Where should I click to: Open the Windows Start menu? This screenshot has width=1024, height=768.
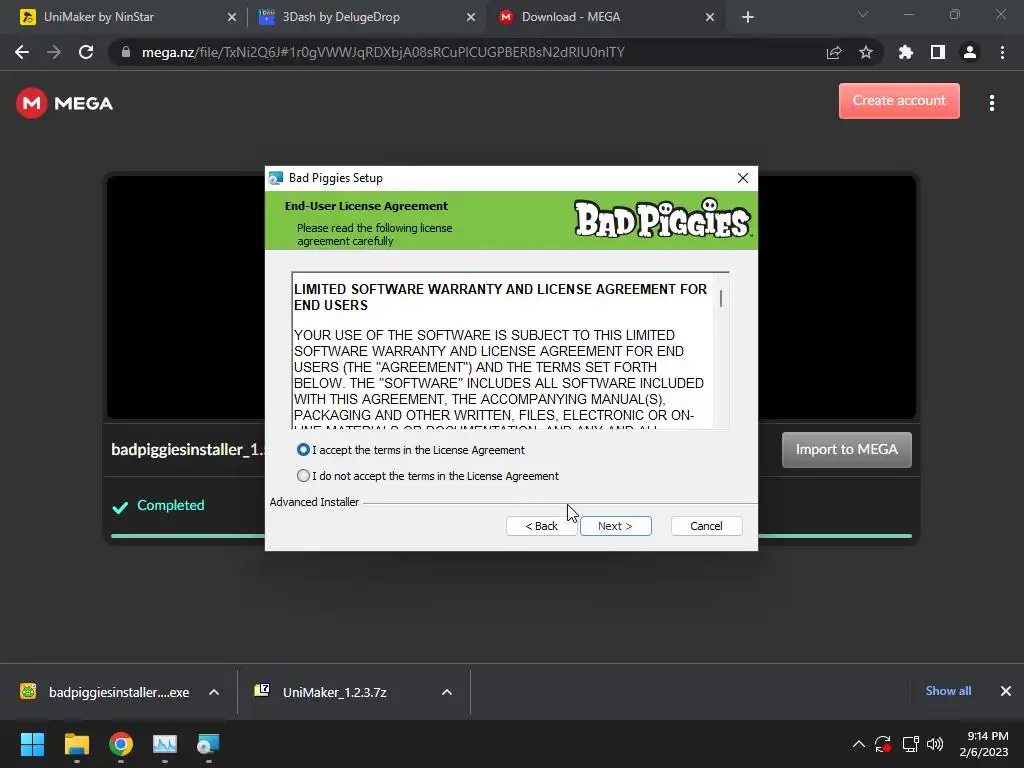point(32,744)
